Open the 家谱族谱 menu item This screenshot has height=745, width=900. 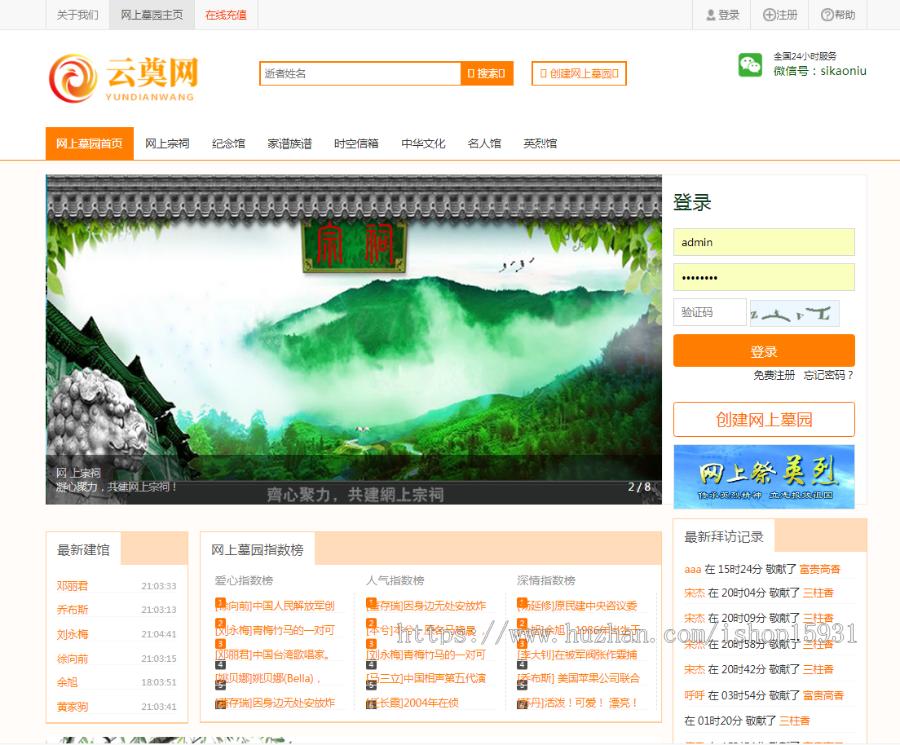(x=289, y=143)
